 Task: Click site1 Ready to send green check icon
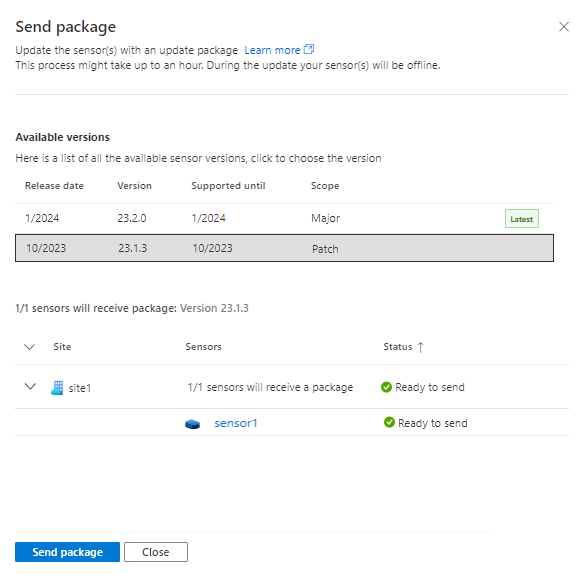pyautogui.click(x=386, y=387)
